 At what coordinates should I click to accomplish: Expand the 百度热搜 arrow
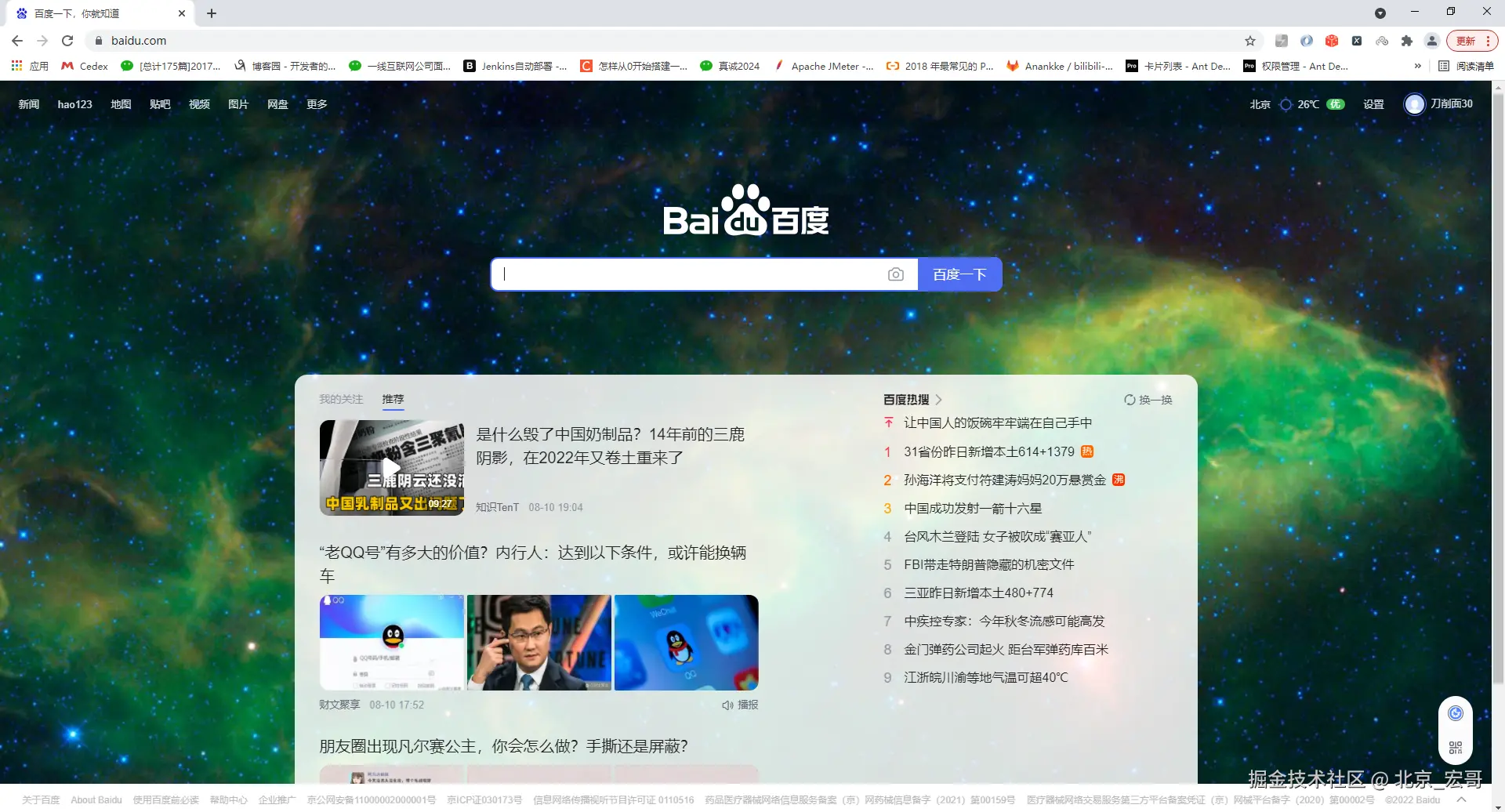(x=938, y=400)
